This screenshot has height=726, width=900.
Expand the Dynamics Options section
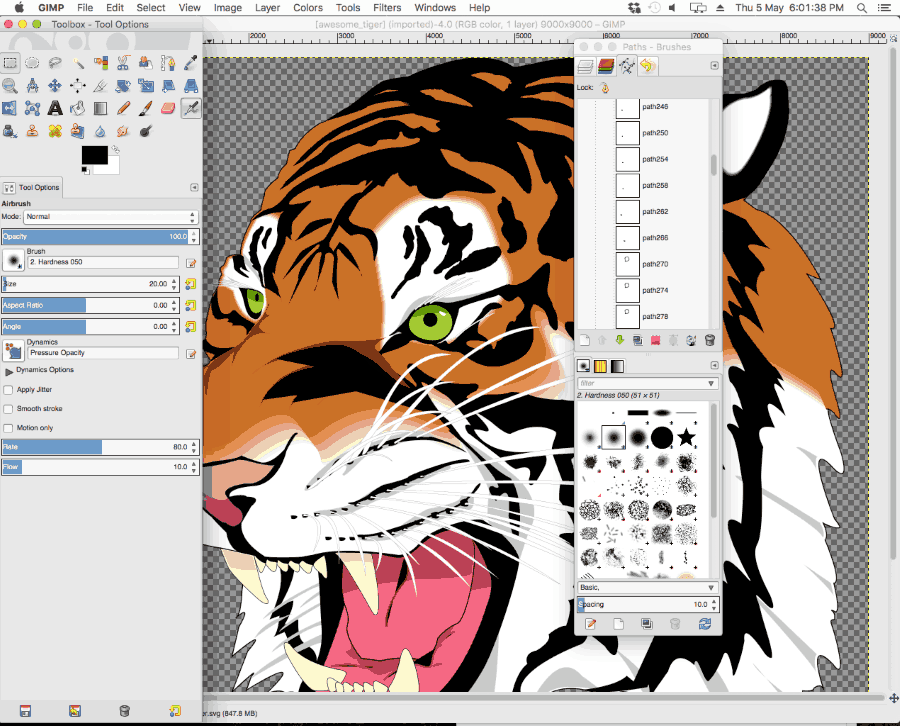click(9, 371)
